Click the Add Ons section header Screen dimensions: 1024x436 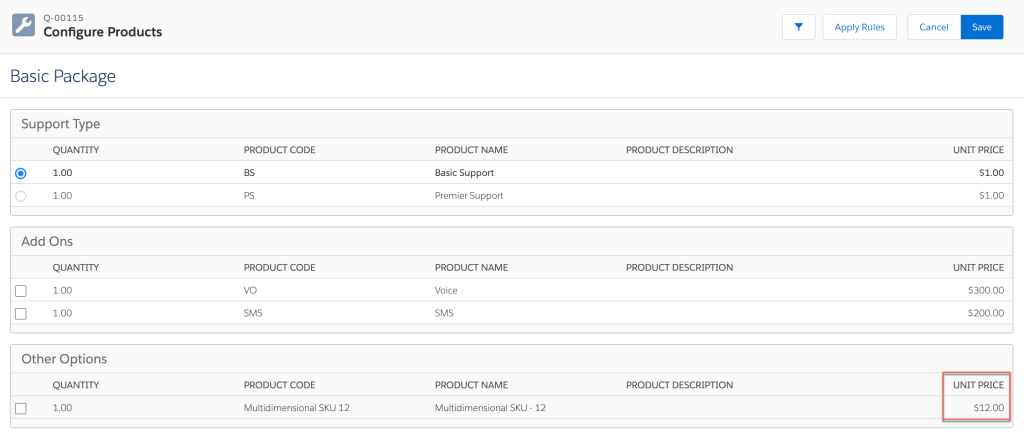tap(47, 242)
